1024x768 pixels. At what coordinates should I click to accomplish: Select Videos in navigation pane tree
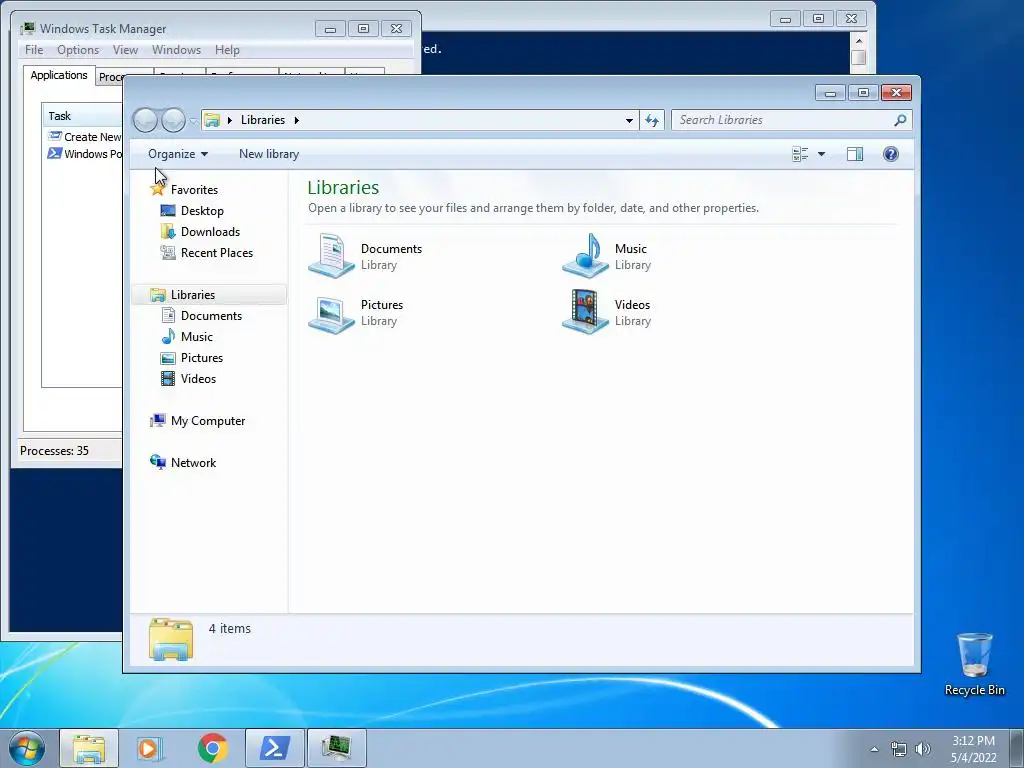[x=199, y=379]
